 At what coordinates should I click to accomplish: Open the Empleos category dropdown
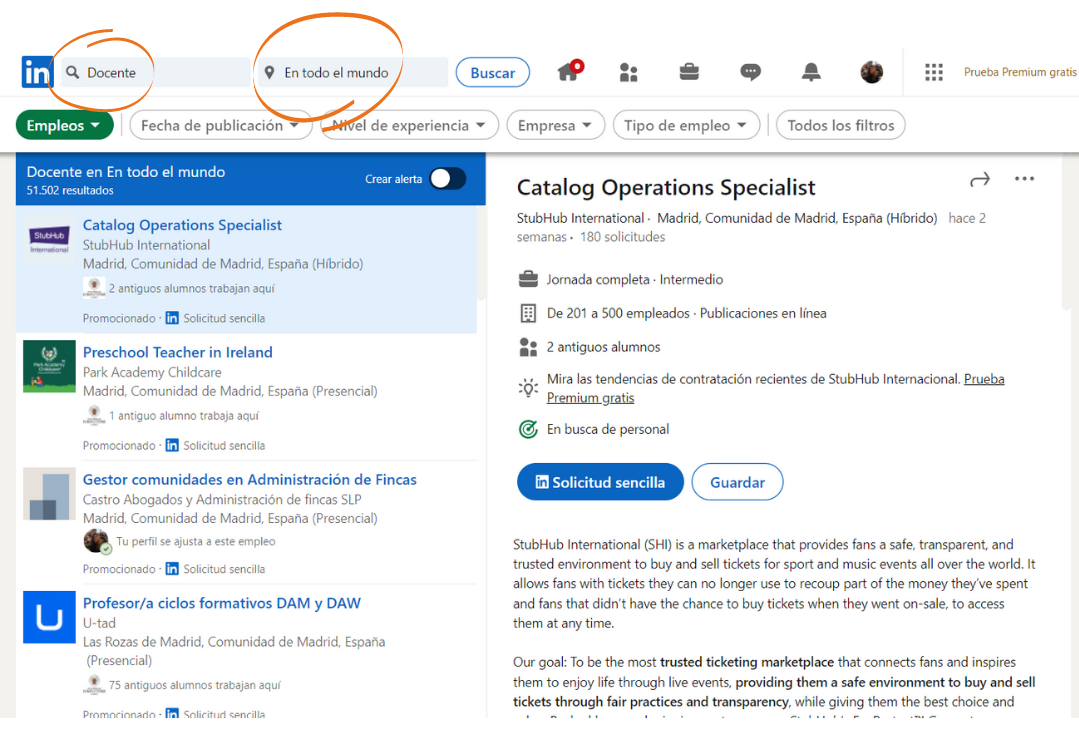(x=64, y=125)
